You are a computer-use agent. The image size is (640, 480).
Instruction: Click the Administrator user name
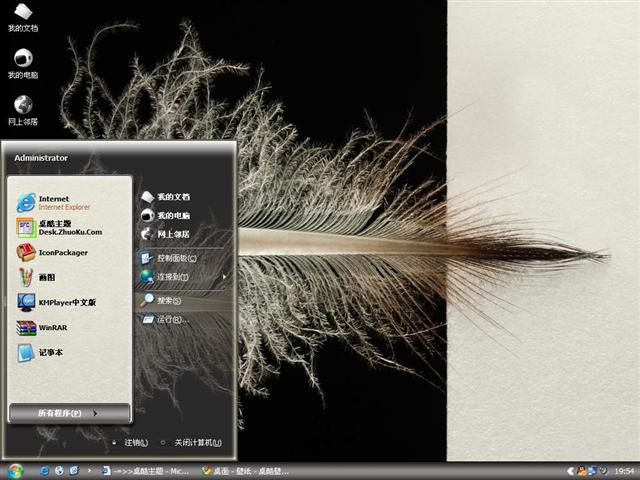(x=41, y=158)
